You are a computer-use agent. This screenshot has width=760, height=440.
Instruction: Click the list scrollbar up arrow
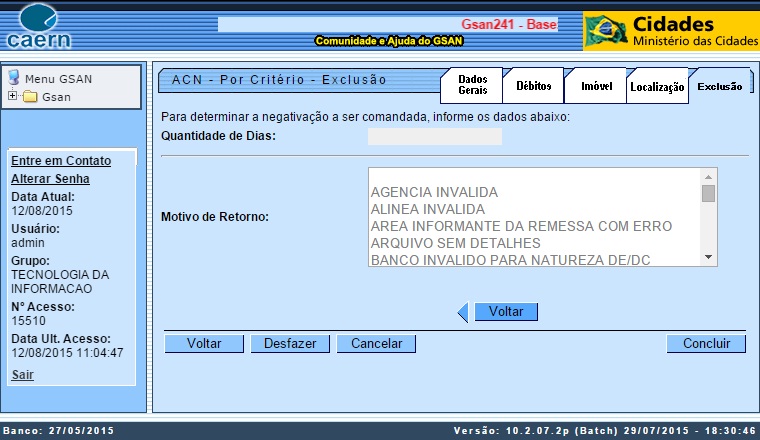(708, 177)
